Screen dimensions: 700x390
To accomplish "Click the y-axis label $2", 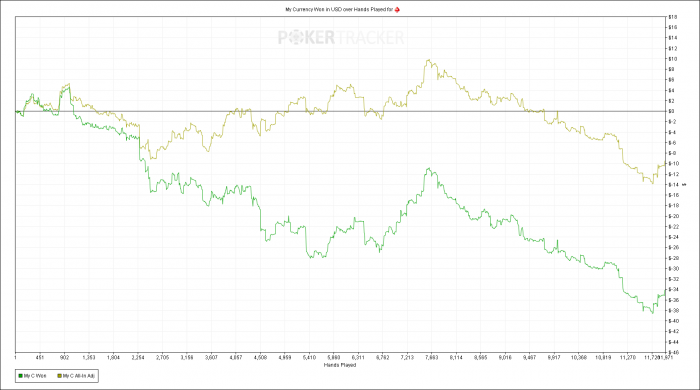I will click(671, 101).
